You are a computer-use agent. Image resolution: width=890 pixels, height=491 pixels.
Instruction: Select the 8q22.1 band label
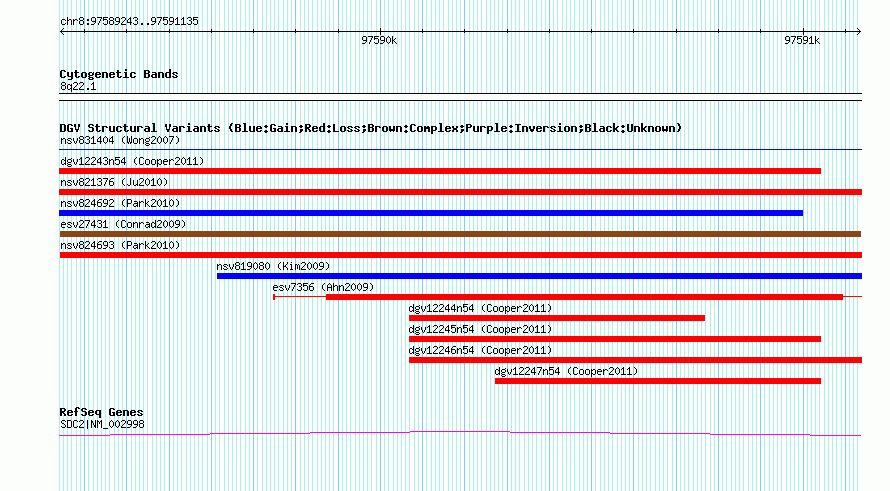[78, 86]
